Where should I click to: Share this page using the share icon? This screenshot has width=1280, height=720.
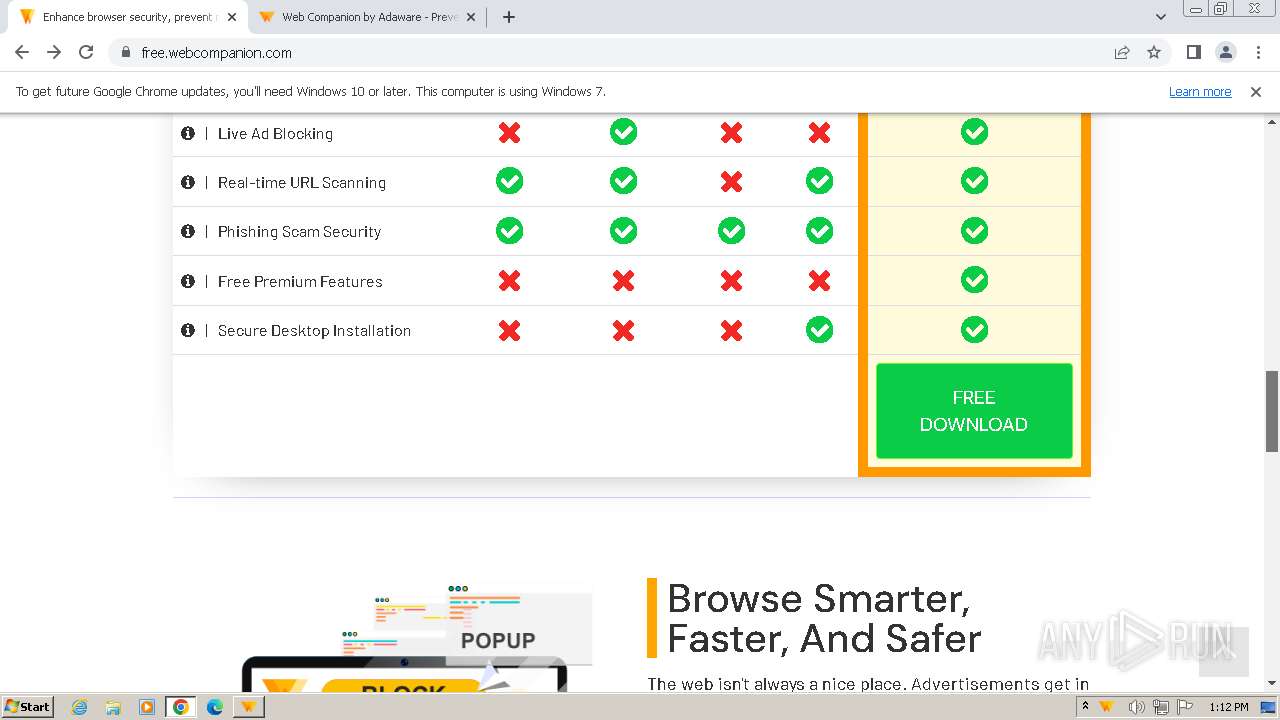click(x=1122, y=53)
